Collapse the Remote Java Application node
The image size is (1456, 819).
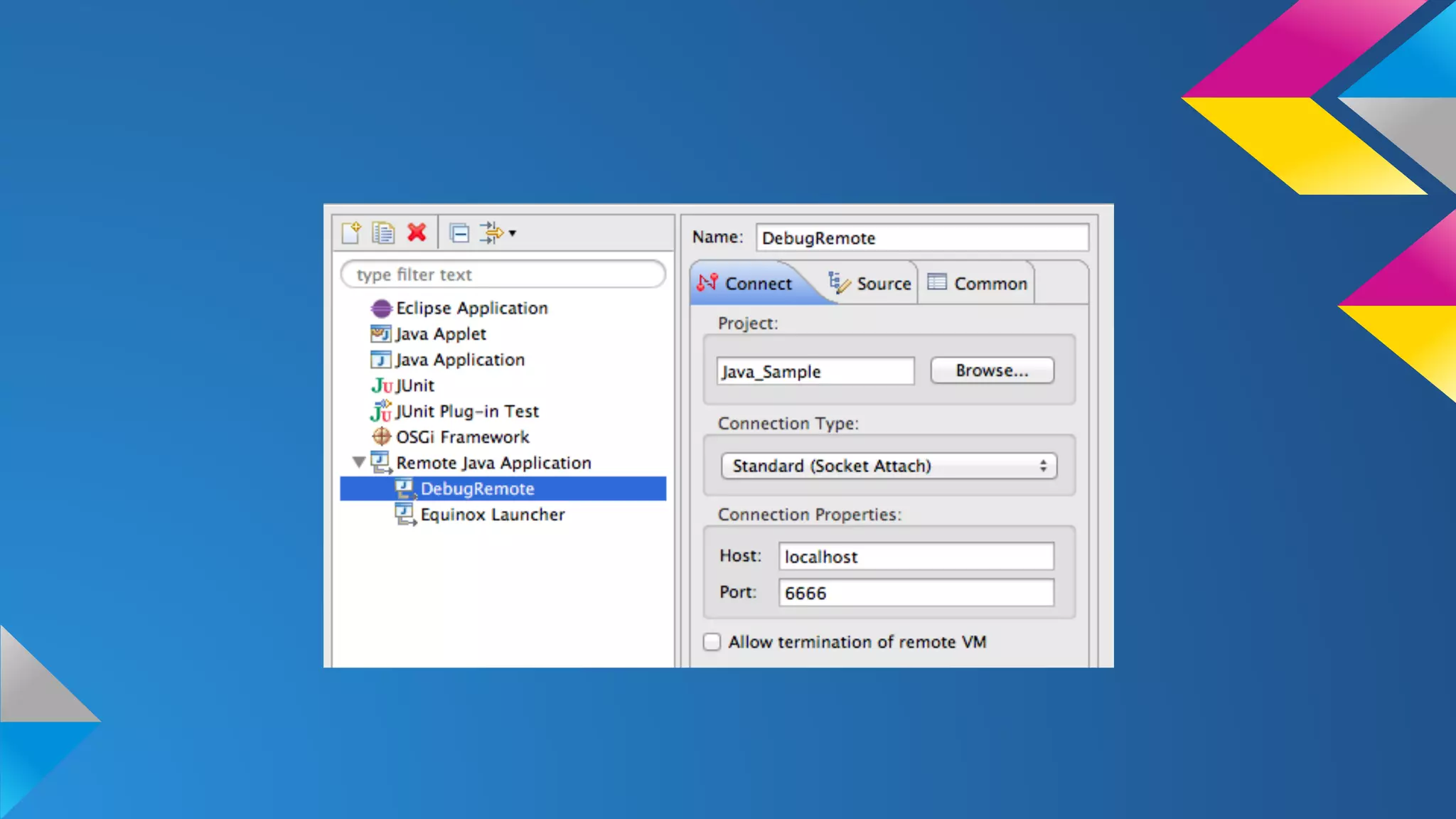pos(359,463)
